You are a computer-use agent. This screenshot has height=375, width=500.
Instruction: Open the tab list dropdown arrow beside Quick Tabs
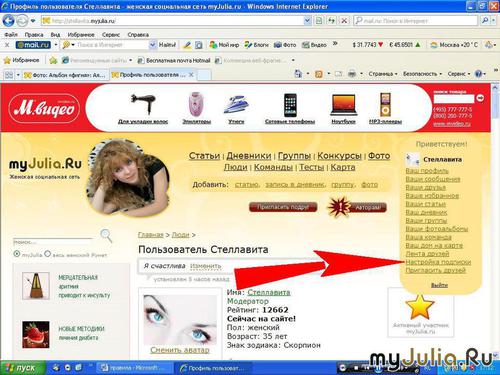click(18, 75)
